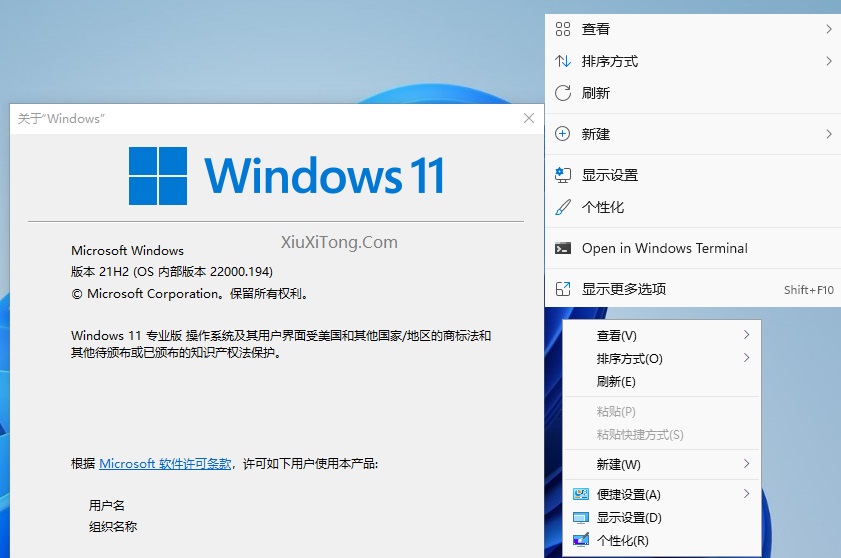Click the 组织名称 text
The width and height of the screenshot is (841, 558).
click(x=113, y=526)
